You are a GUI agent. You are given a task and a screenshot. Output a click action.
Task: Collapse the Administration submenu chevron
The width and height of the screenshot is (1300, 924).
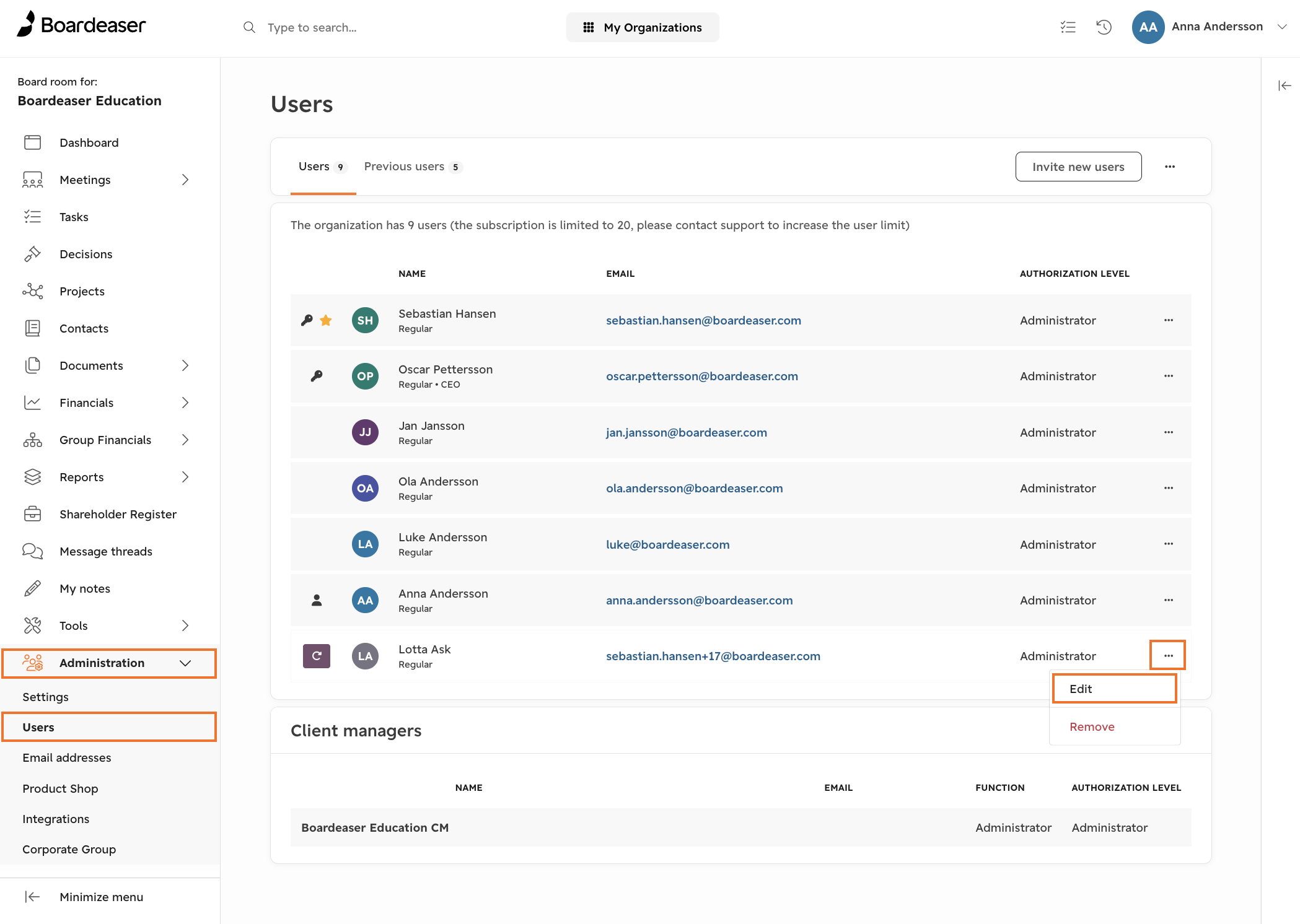[x=185, y=663]
